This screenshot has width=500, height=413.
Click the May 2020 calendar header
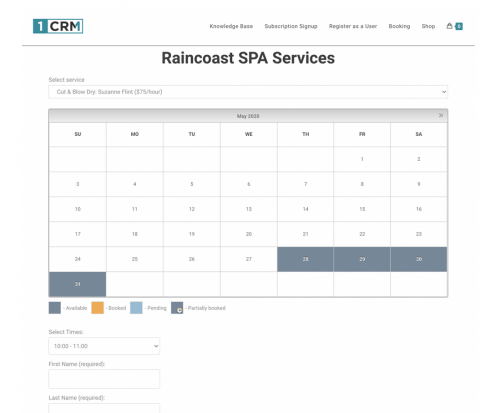click(x=248, y=116)
